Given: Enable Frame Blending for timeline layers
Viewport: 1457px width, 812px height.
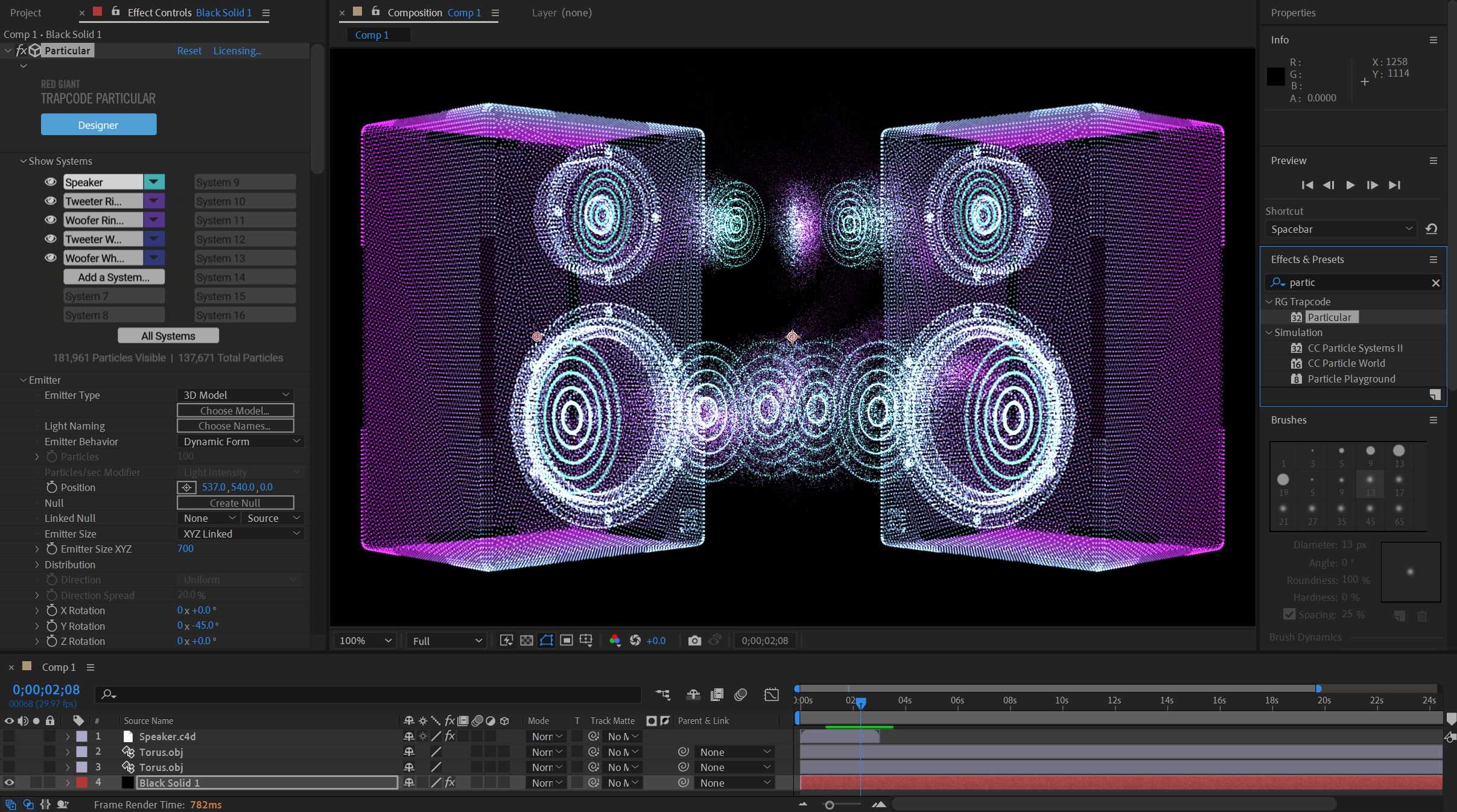Looking at the screenshot, I should click(x=717, y=695).
